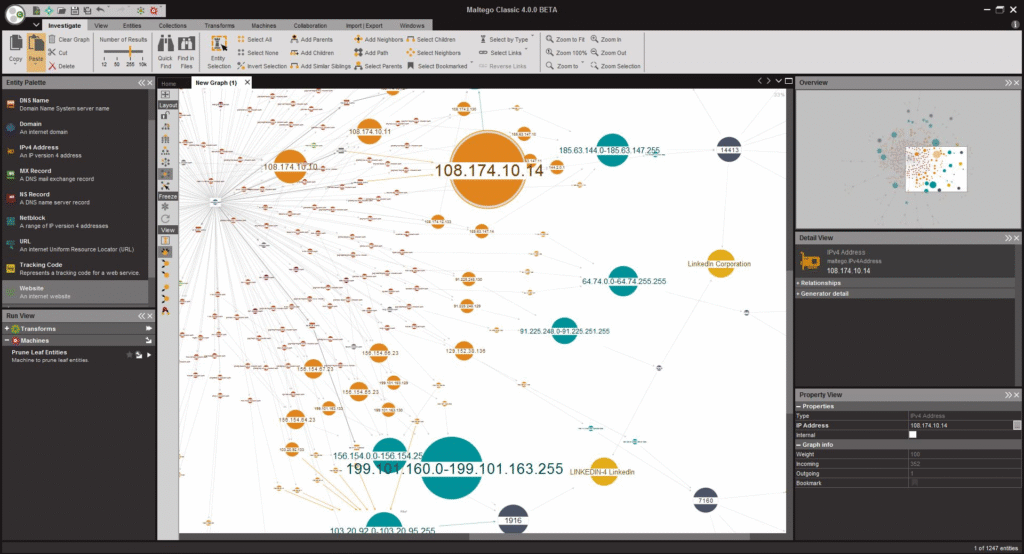Collapse the Properties section in Property View
The image size is (1024, 554).
click(x=799, y=406)
